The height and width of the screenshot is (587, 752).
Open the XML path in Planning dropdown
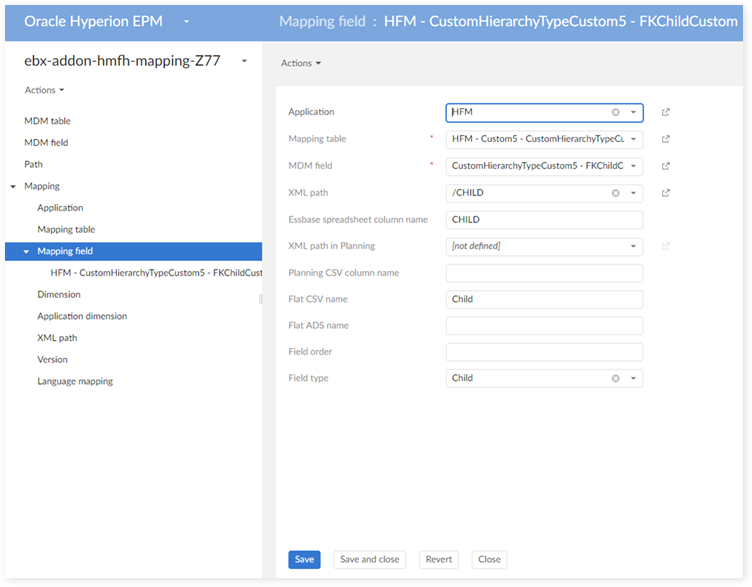coord(633,246)
